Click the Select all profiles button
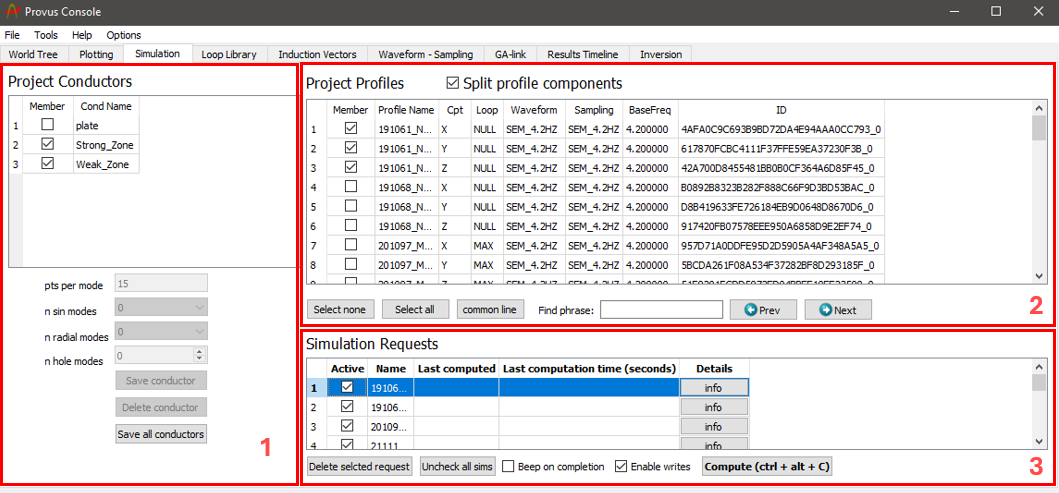 pos(415,310)
